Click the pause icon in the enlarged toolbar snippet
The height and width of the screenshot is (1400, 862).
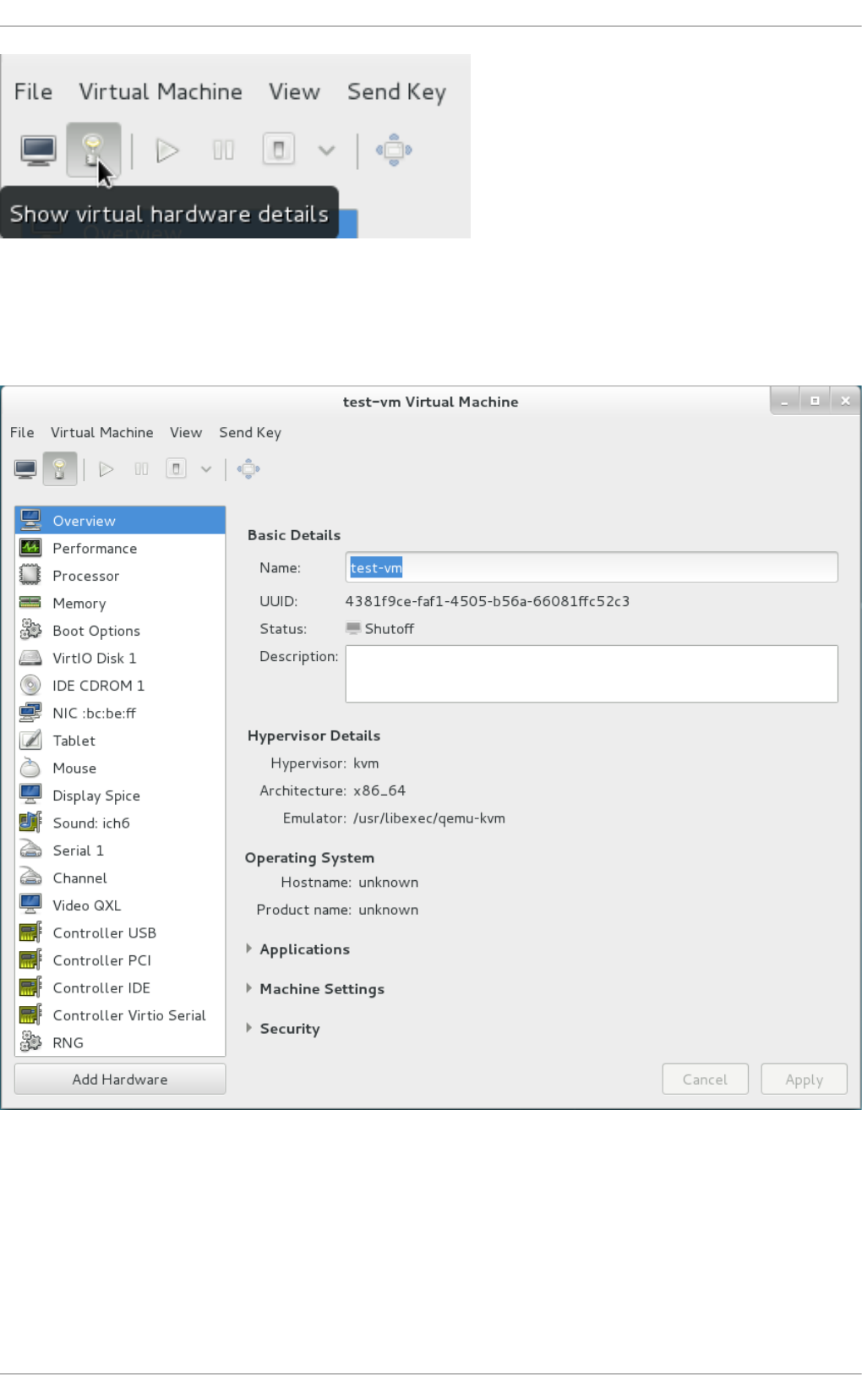(223, 150)
